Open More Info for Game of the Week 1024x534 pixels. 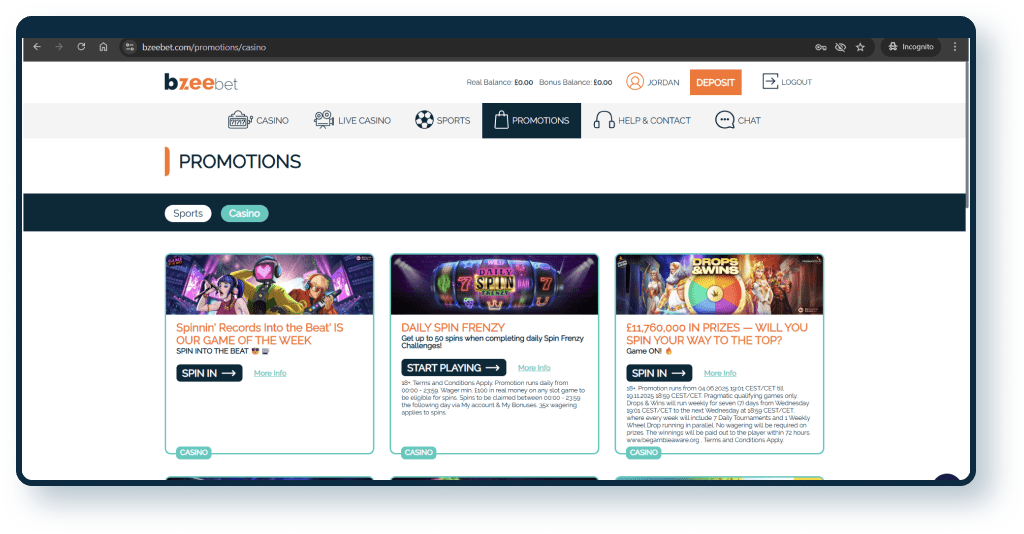pyautogui.click(x=270, y=373)
